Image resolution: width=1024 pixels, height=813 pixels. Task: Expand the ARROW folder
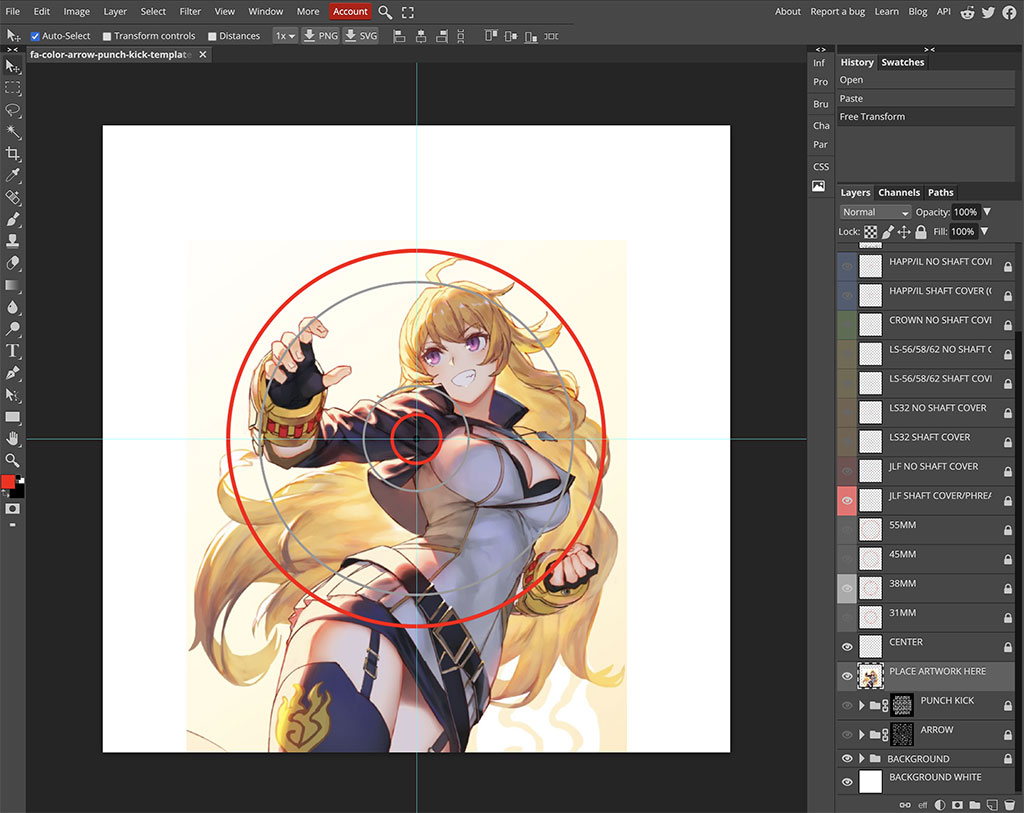[x=861, y=735]
